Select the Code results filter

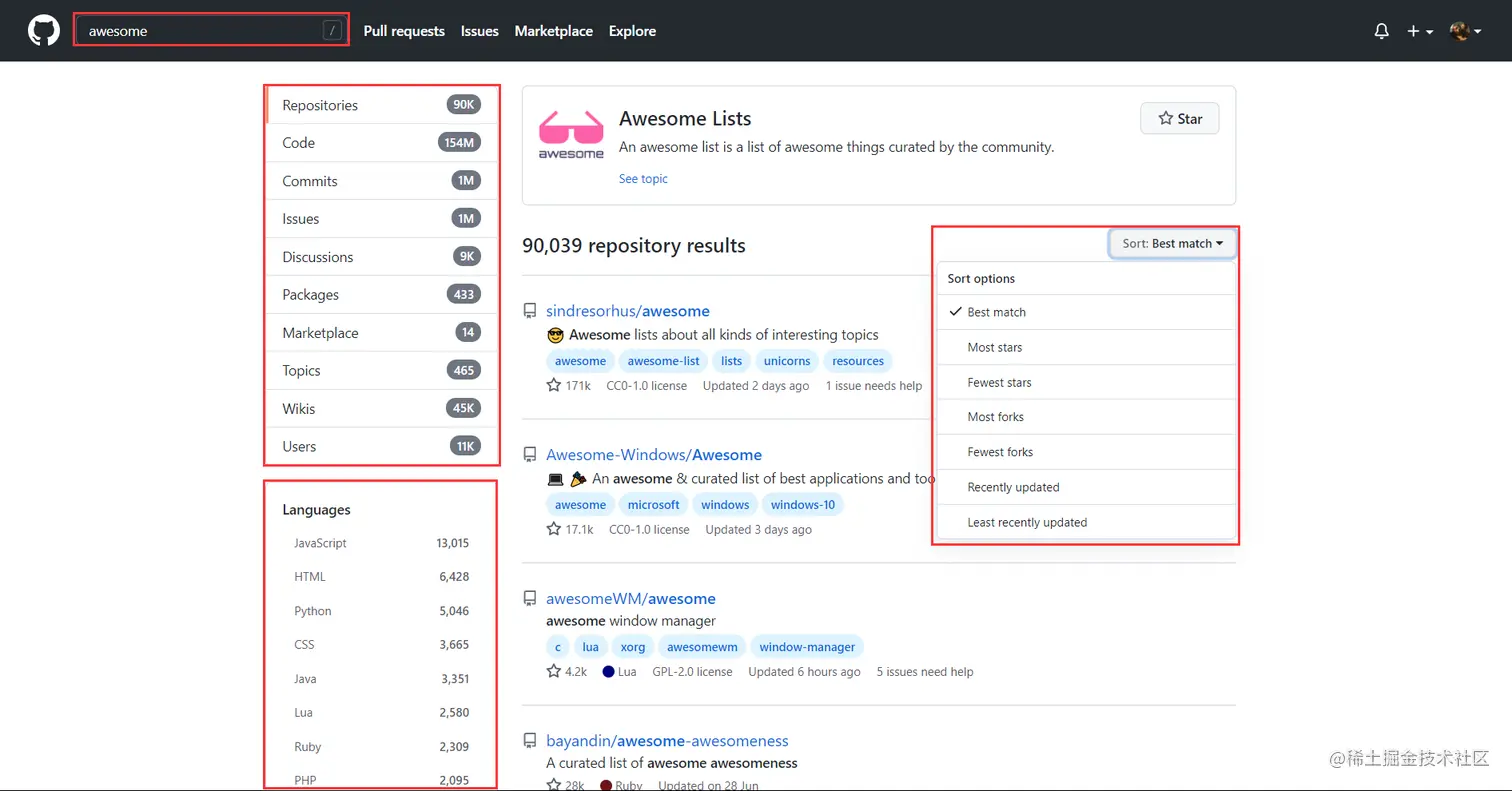click(x=382, y=143)
